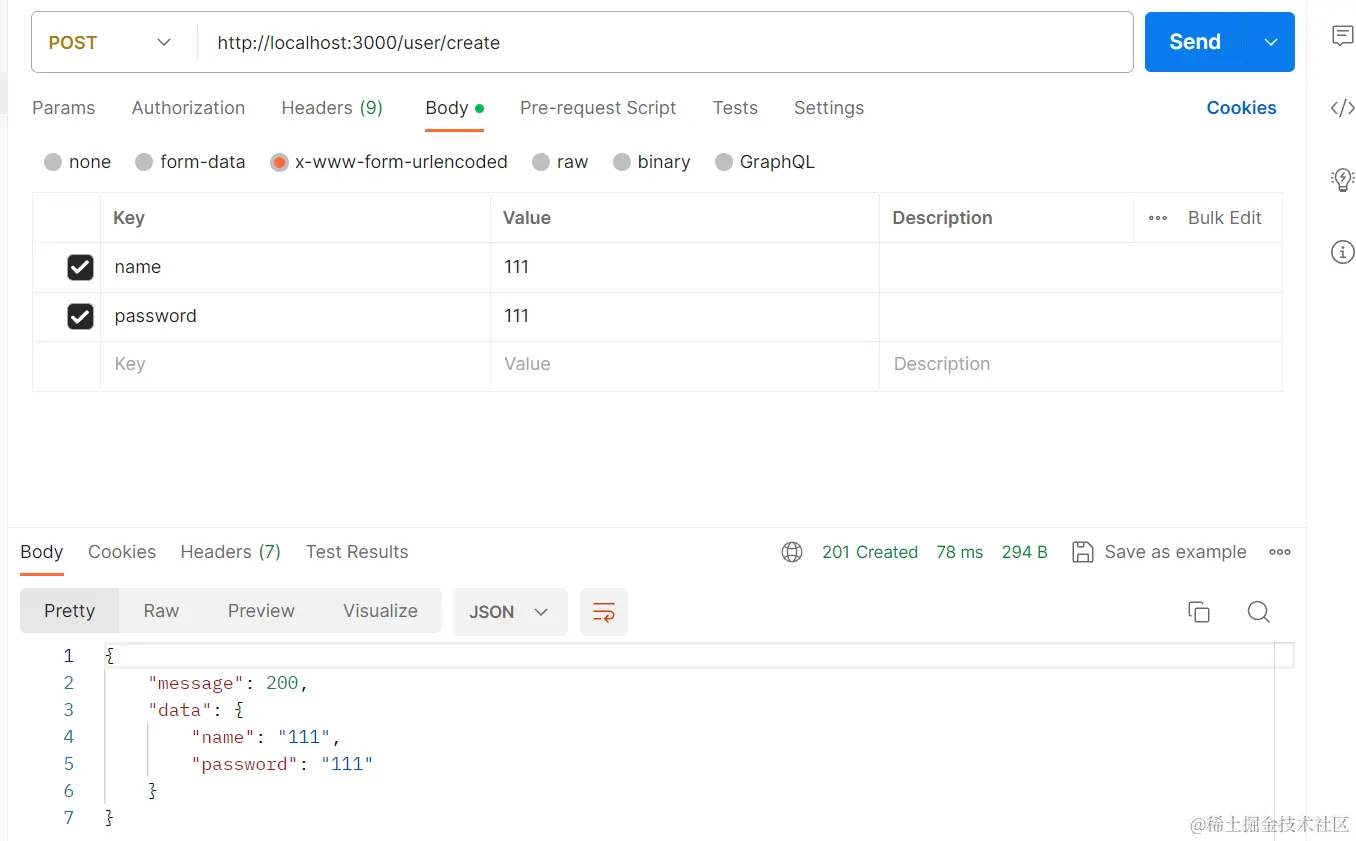
Task: Click the "message": 200 line
Action: point(228,683)
